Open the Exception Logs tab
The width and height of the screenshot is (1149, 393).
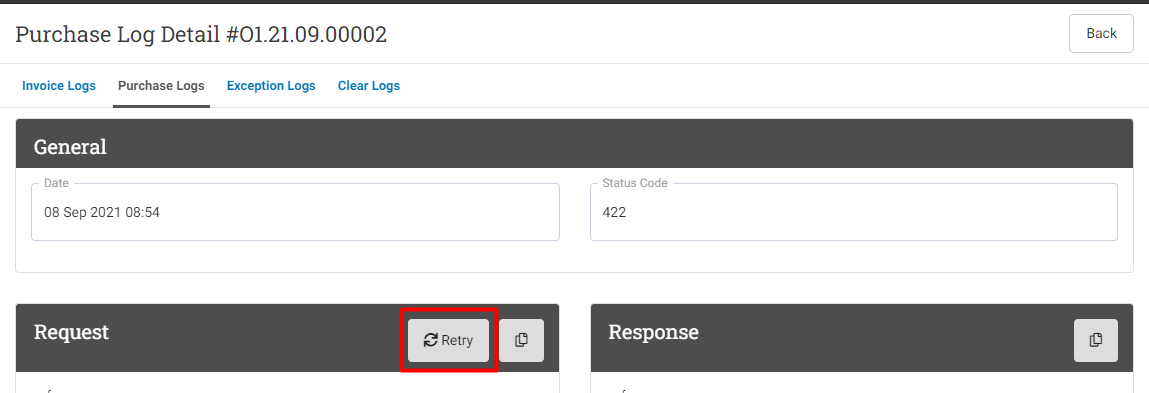click(x=271, y=86)
